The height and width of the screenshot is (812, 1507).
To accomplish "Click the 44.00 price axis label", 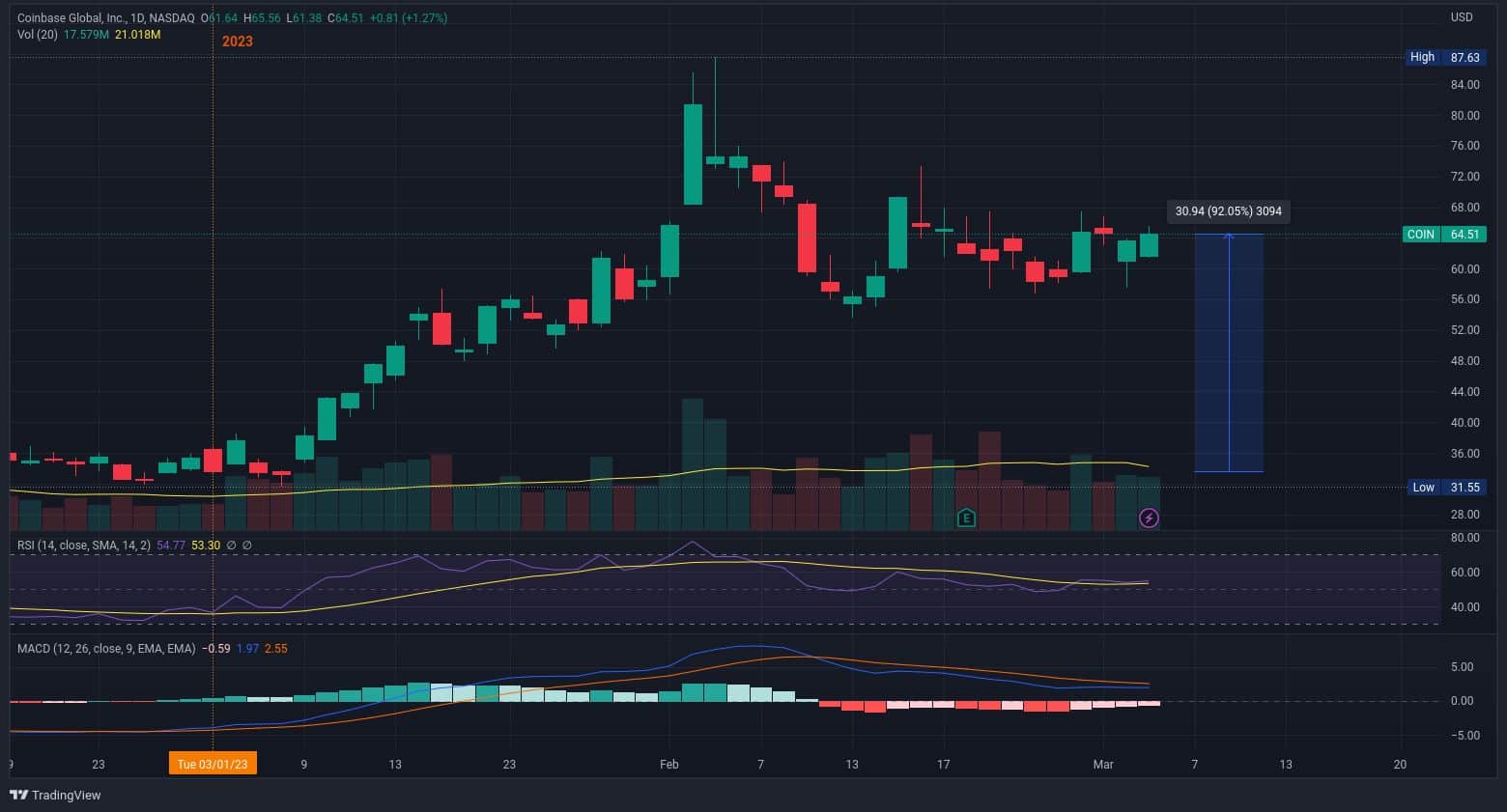I will (x=1464, y=392).
